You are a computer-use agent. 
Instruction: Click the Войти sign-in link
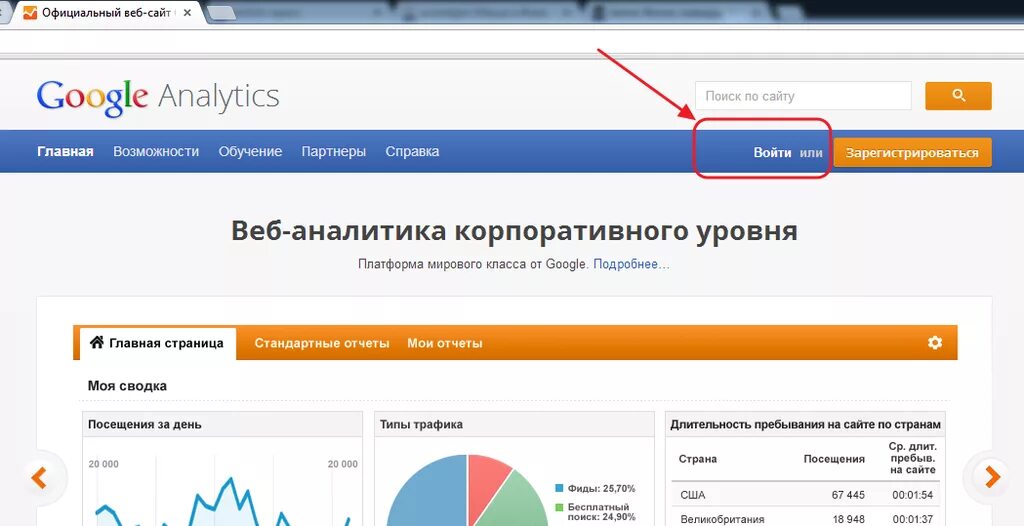(773, 153)
